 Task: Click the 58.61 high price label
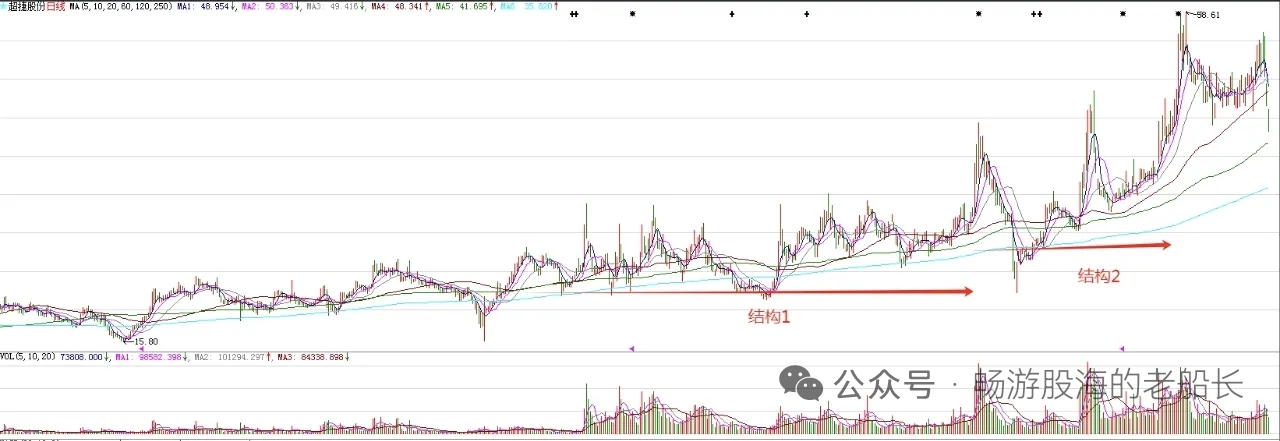tap(1210, 16)
